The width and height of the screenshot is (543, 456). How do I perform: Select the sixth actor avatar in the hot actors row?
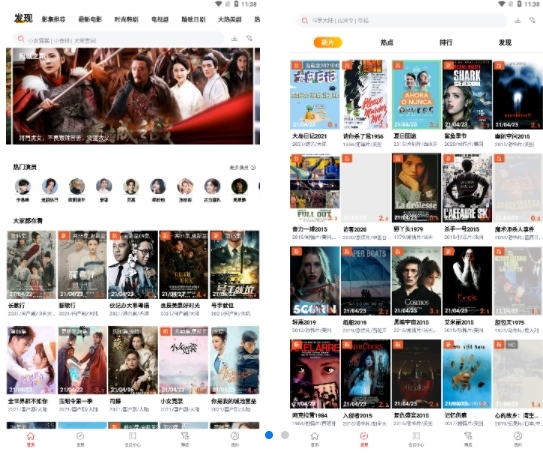click(158, 186)
